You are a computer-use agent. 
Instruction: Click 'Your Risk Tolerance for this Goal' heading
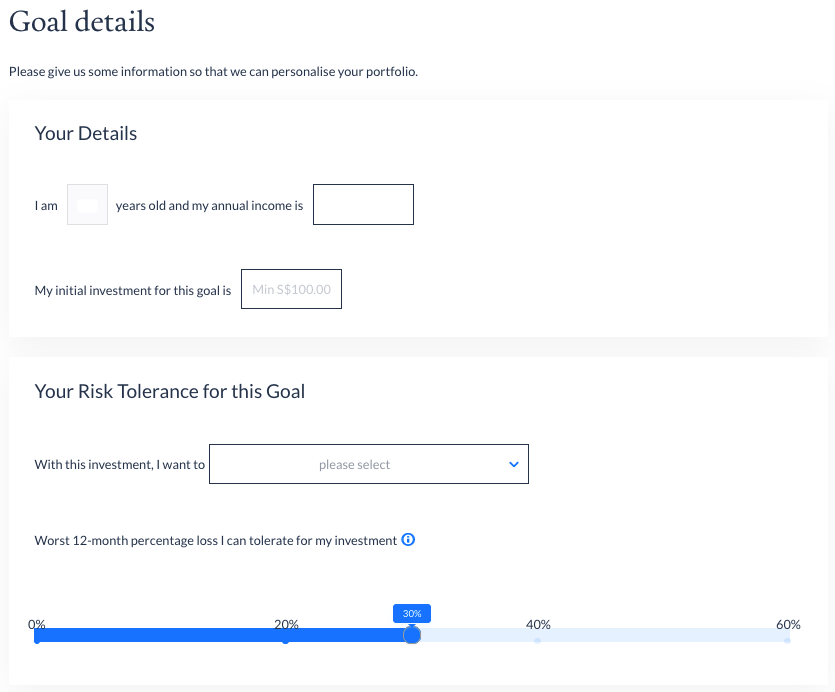coord(170,391)
